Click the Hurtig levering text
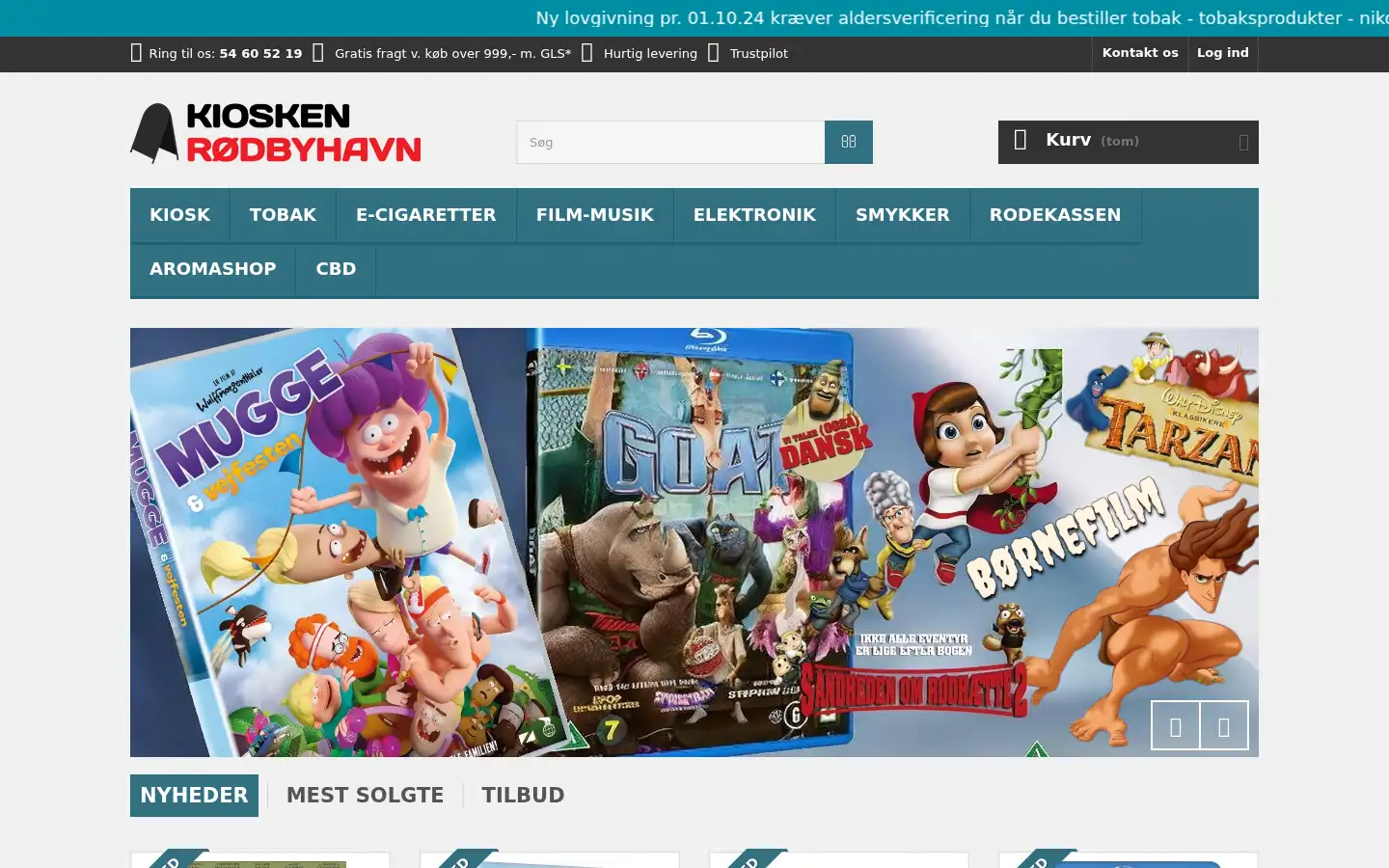 pyautogui.click(x=650, y=54)
